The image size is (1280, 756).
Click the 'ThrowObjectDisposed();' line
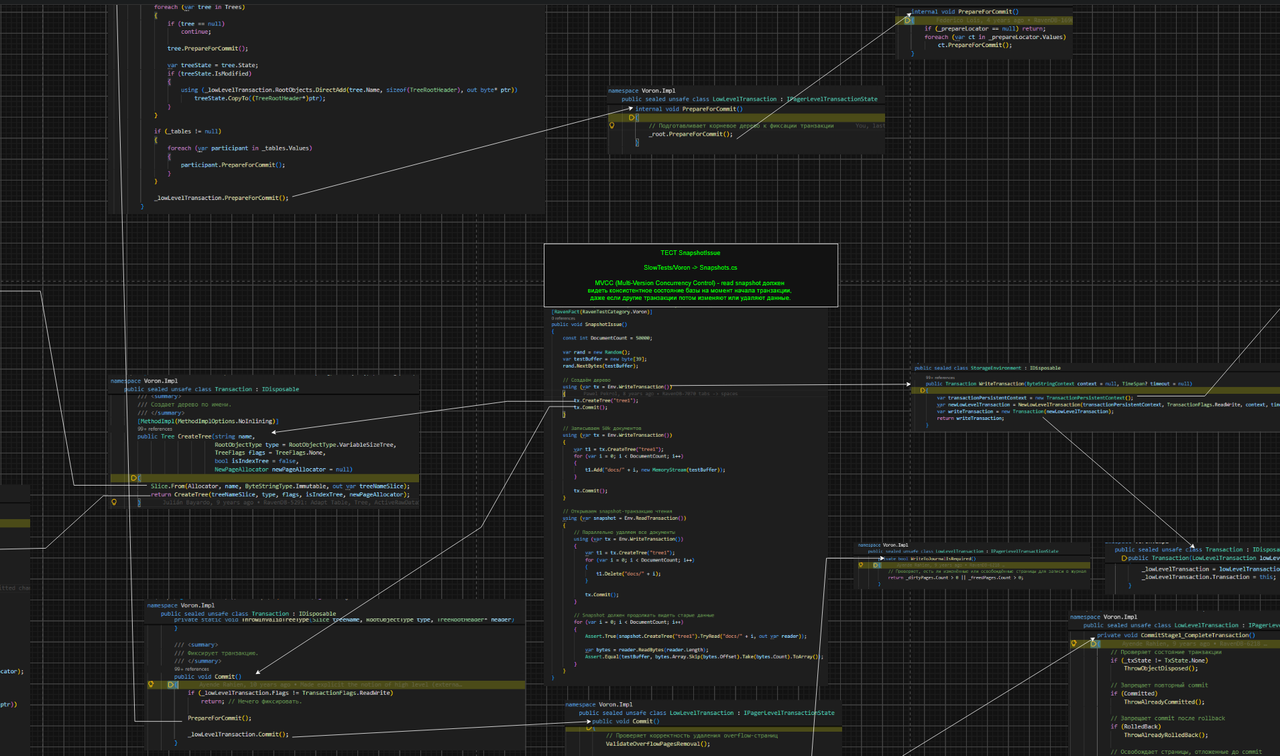click(1160, 668)
